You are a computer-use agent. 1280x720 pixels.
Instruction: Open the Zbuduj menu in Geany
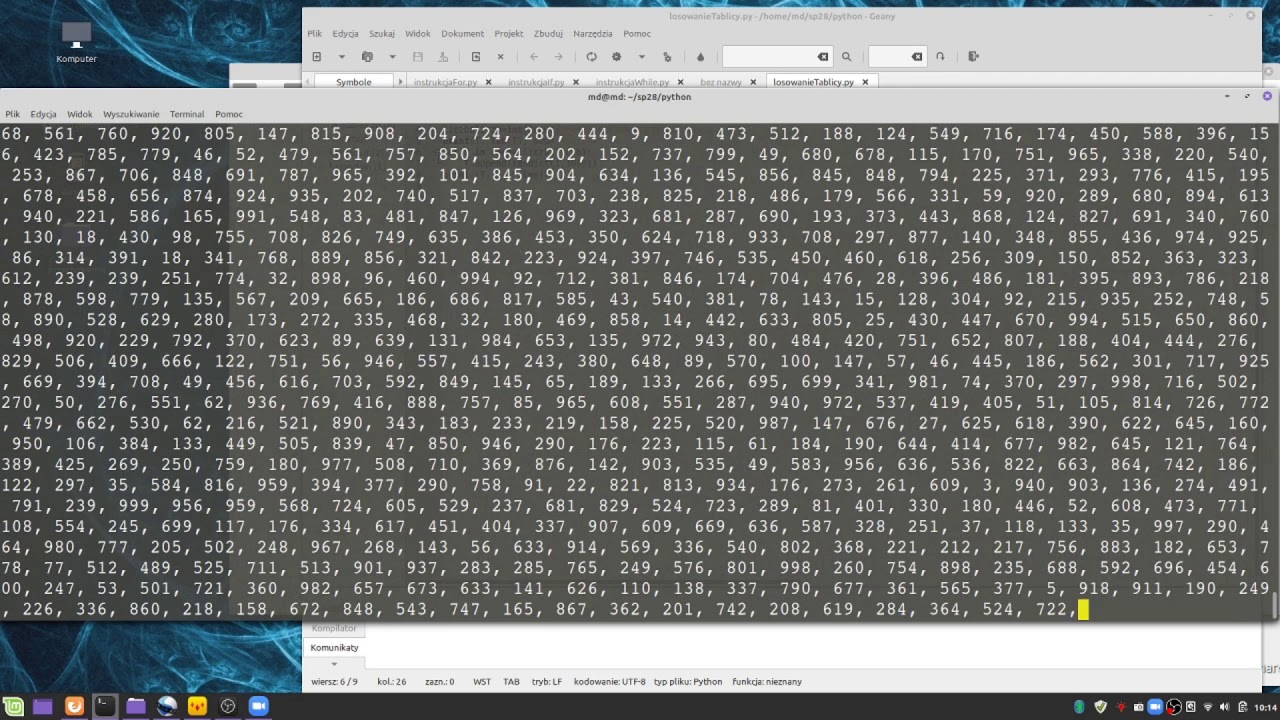click(548, 33)
